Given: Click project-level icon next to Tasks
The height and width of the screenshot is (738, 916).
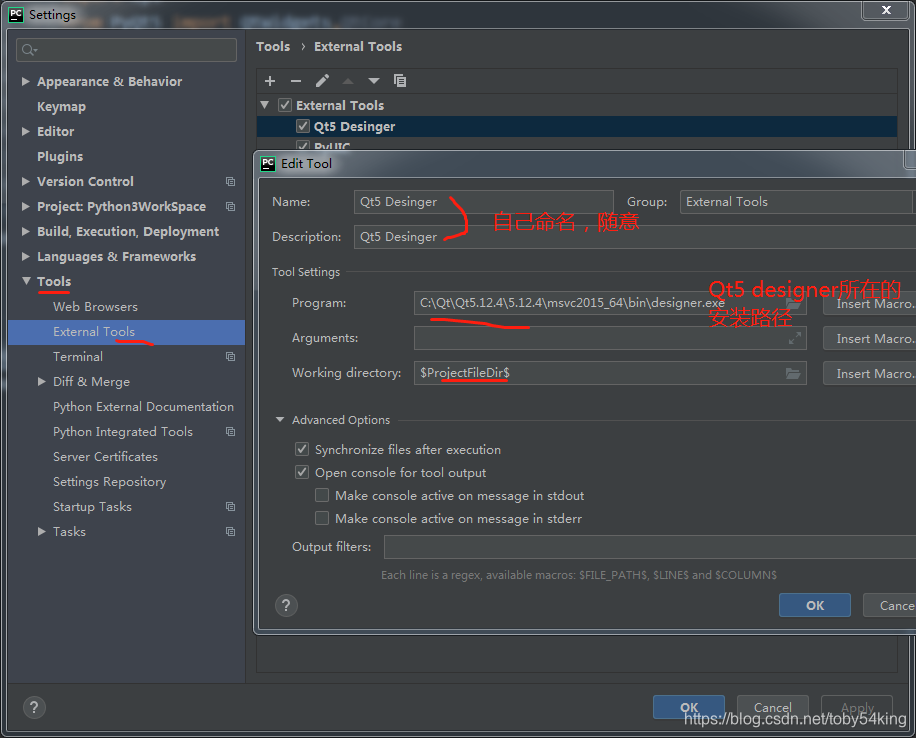Looking at the screenshot, I should point(231,532).
